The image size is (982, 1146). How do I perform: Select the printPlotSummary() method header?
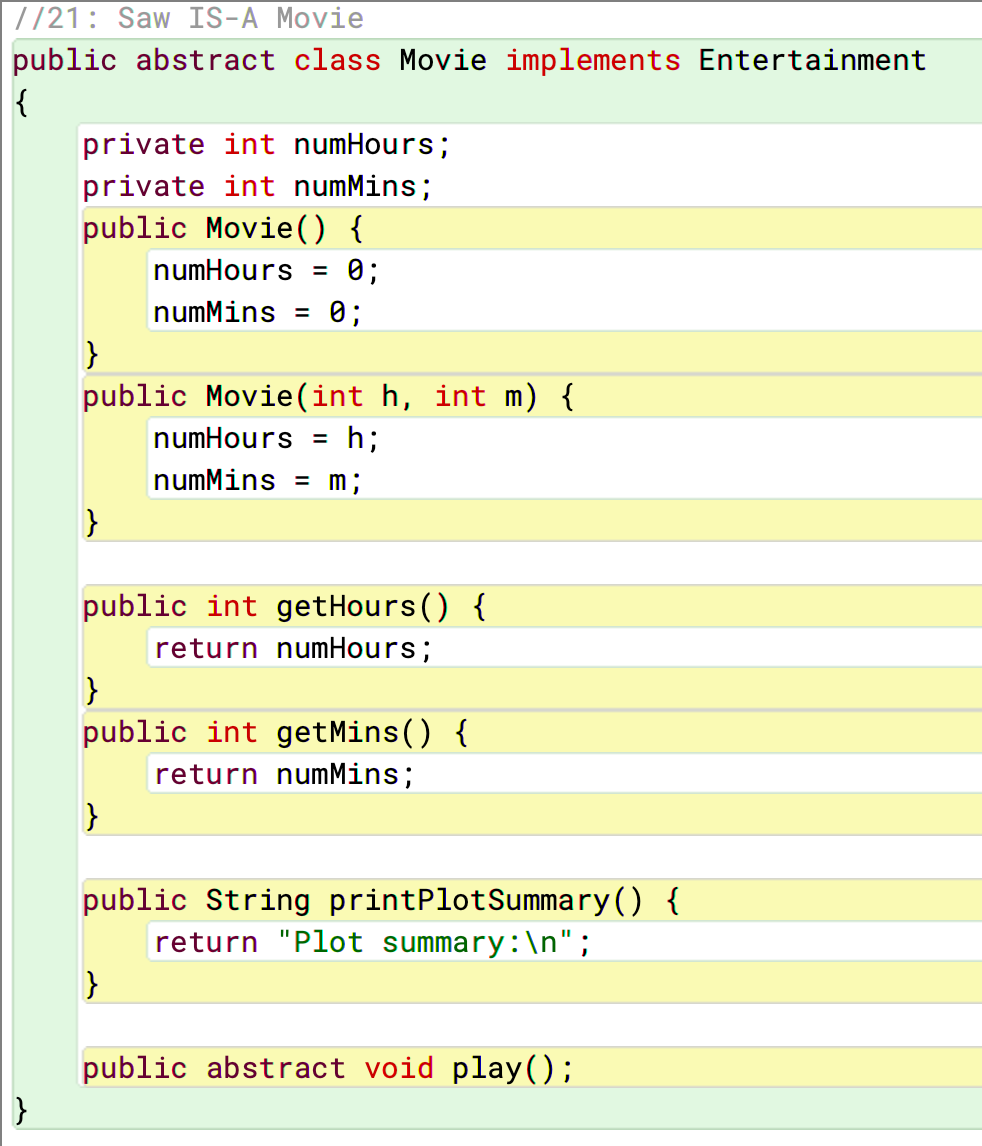(381, 900)
